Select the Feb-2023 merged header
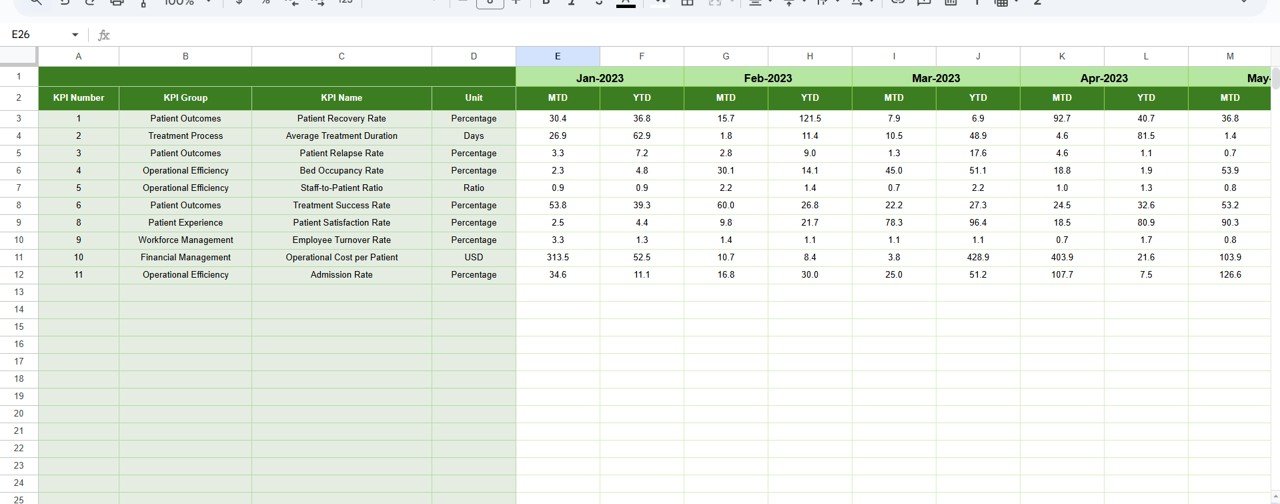The width and height of the screenshot is (1280, 504). pos(768,77)
